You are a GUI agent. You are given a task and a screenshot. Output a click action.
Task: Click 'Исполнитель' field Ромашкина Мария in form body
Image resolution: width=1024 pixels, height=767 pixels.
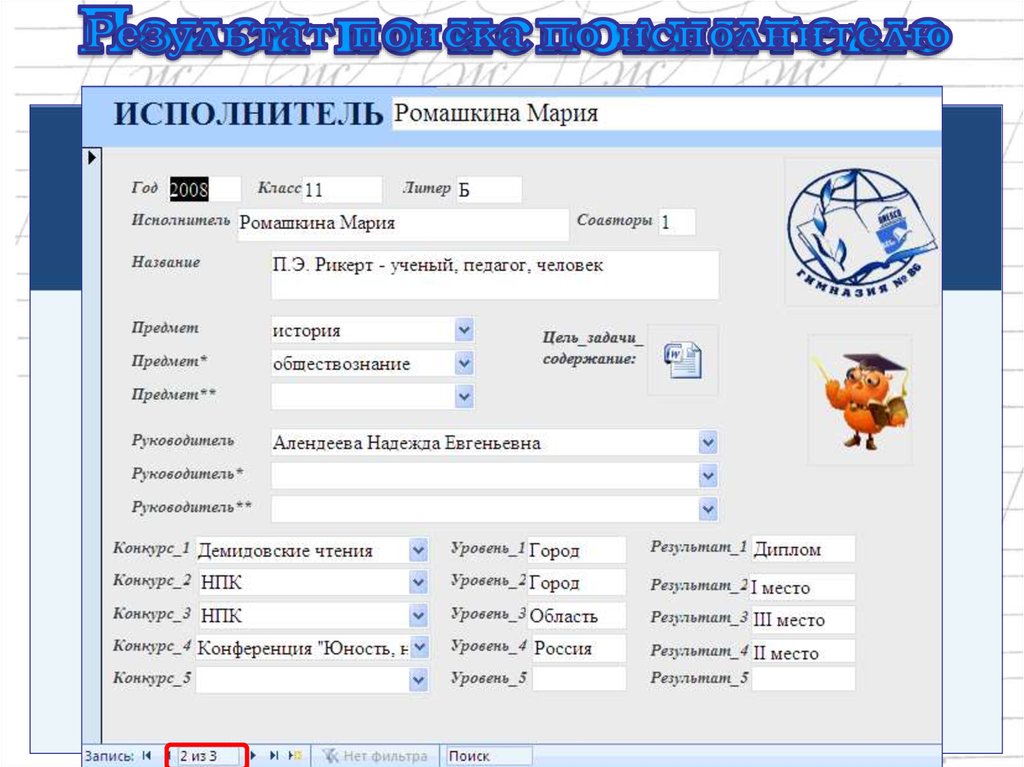pyautogui.click(x=403, y=223)
